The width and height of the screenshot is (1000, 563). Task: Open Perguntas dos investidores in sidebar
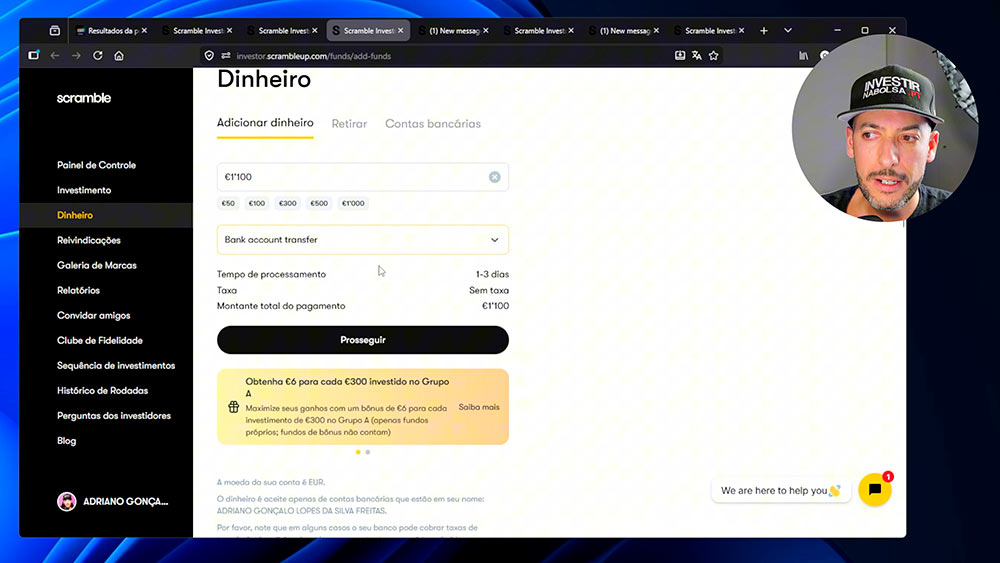[x=114, y=416]
